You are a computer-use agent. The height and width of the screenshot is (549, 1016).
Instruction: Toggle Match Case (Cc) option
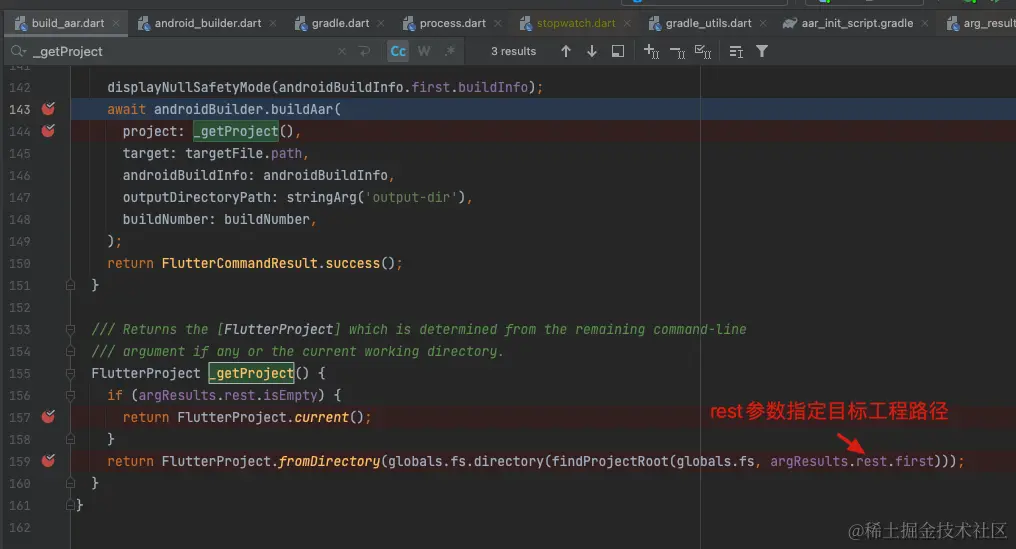tap(398, 51)
